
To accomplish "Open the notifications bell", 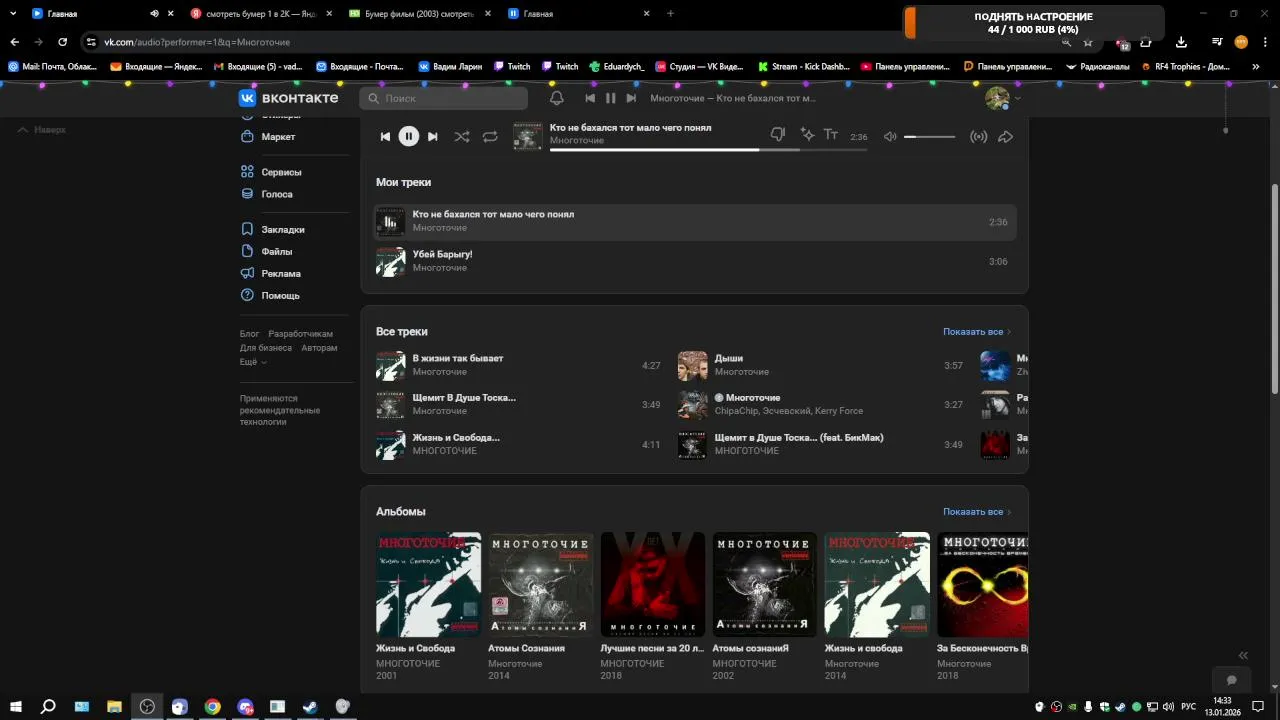I will [557, 98].
